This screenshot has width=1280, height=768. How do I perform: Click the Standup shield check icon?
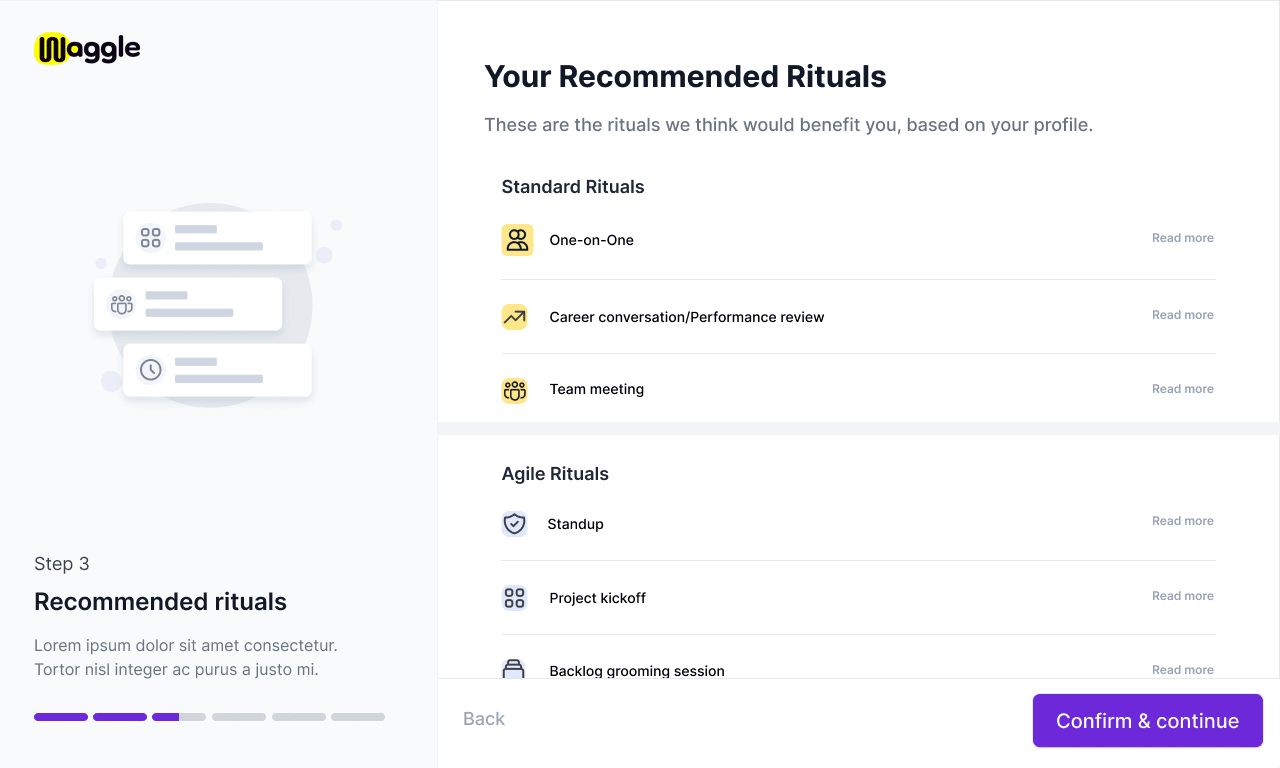tap(514, 524)
